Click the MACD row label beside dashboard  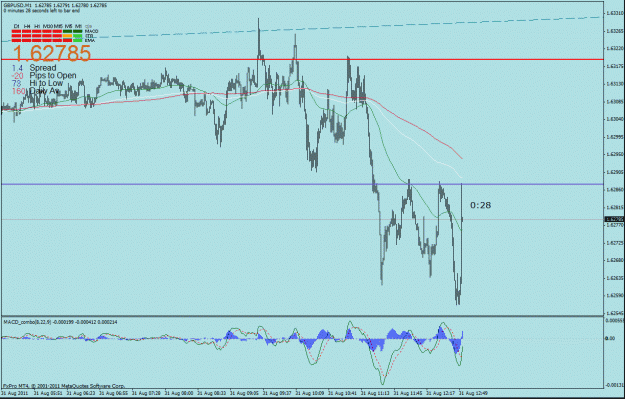pos(92,31)
